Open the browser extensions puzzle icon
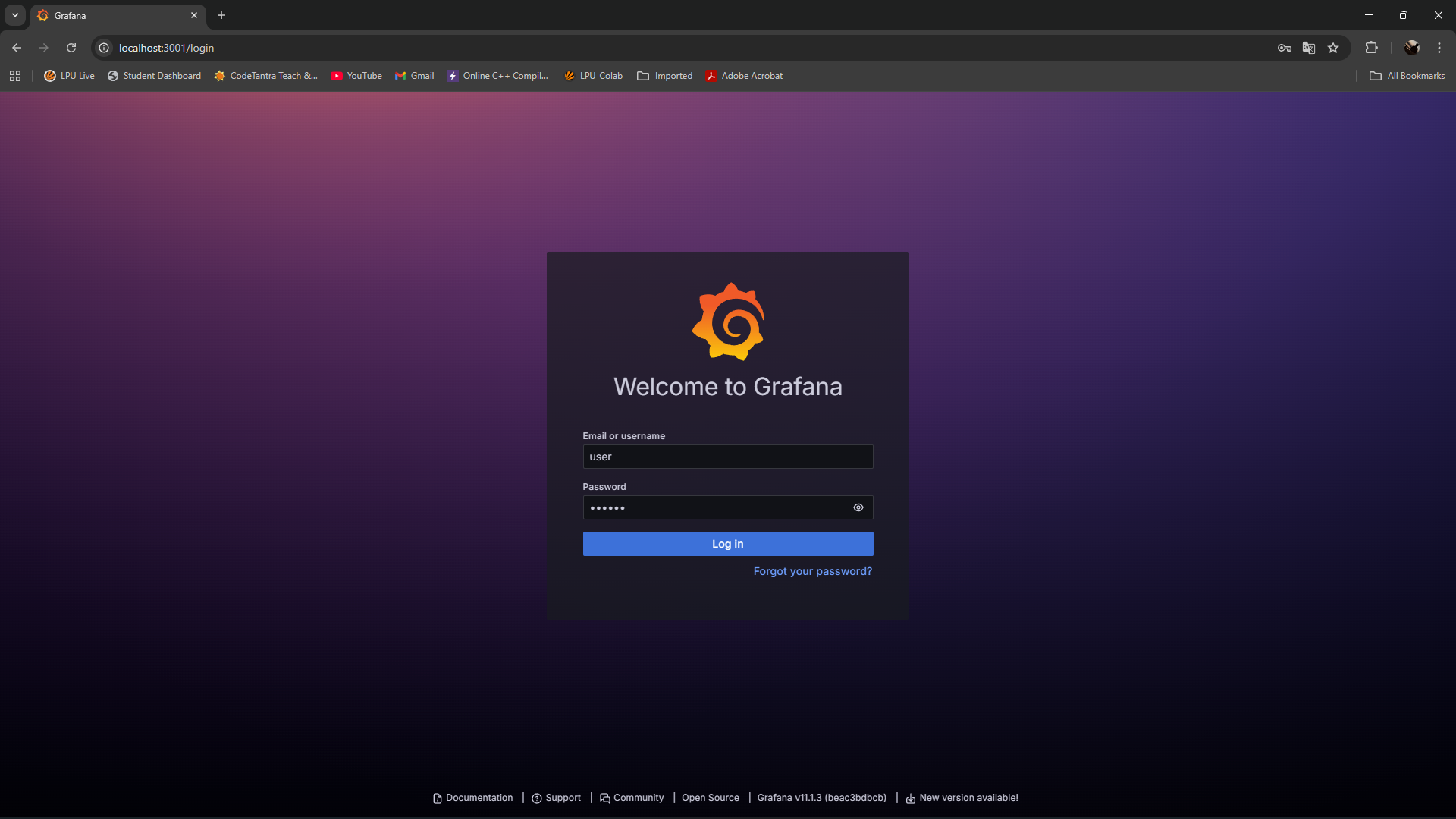 (1371, 48)
